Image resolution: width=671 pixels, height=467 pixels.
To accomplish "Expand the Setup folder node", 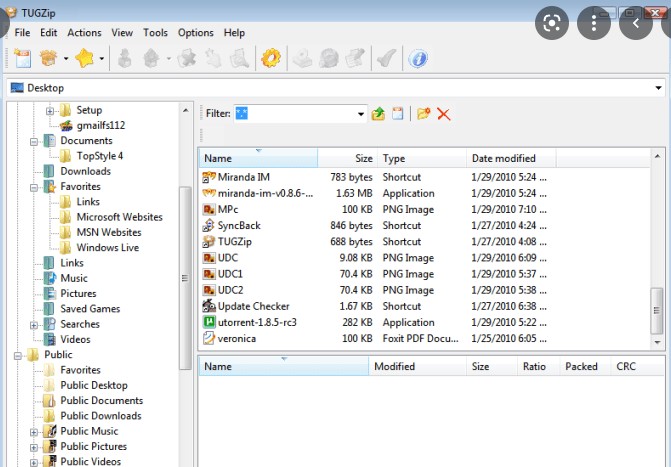I will [50, 111].
